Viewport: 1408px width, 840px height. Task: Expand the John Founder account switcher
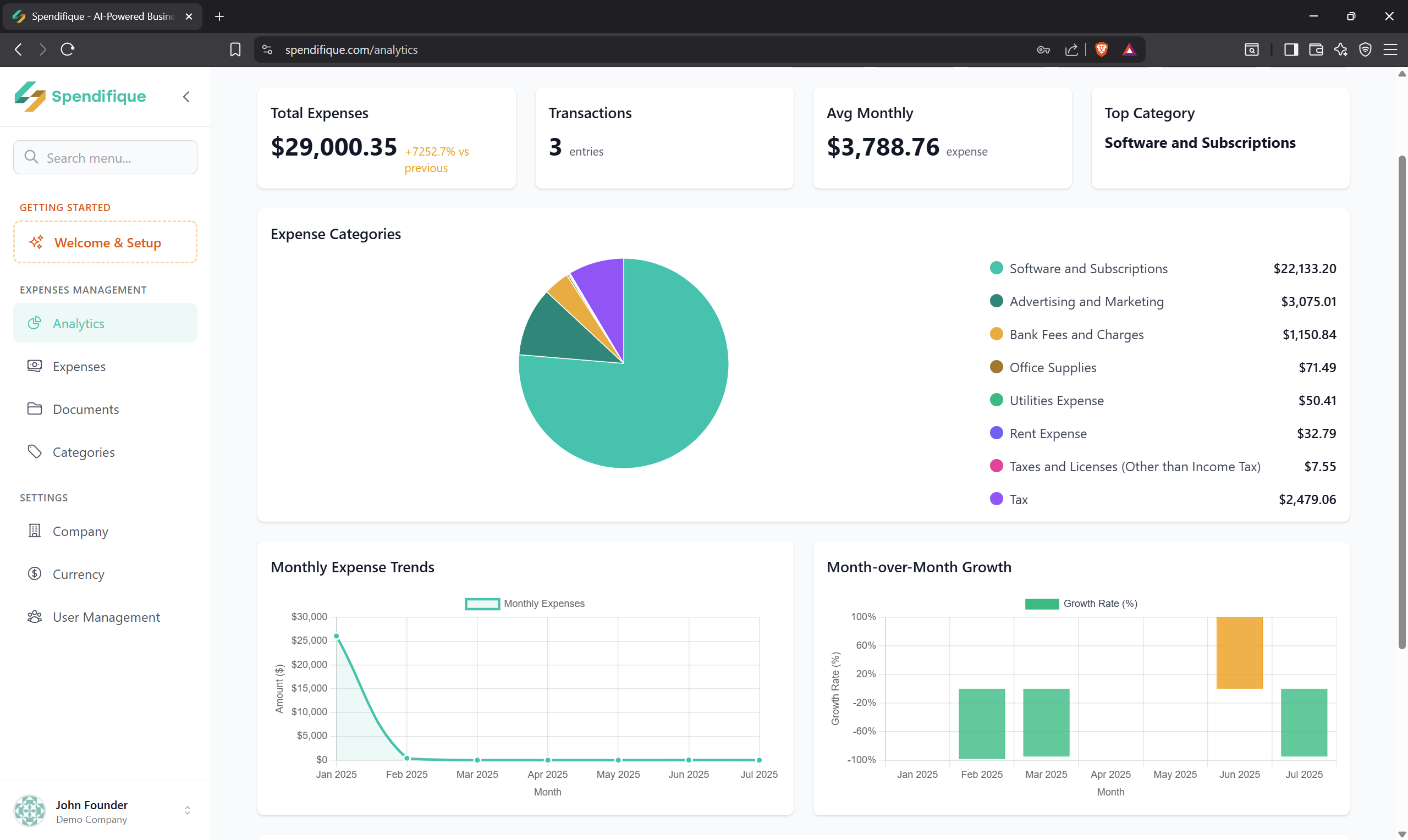point(188,810)
